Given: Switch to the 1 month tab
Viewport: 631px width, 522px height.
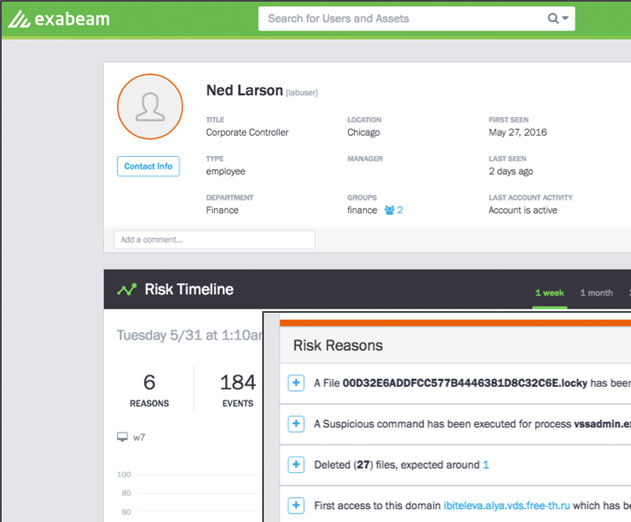Looking at the screenshot, I should pos(596,293).
